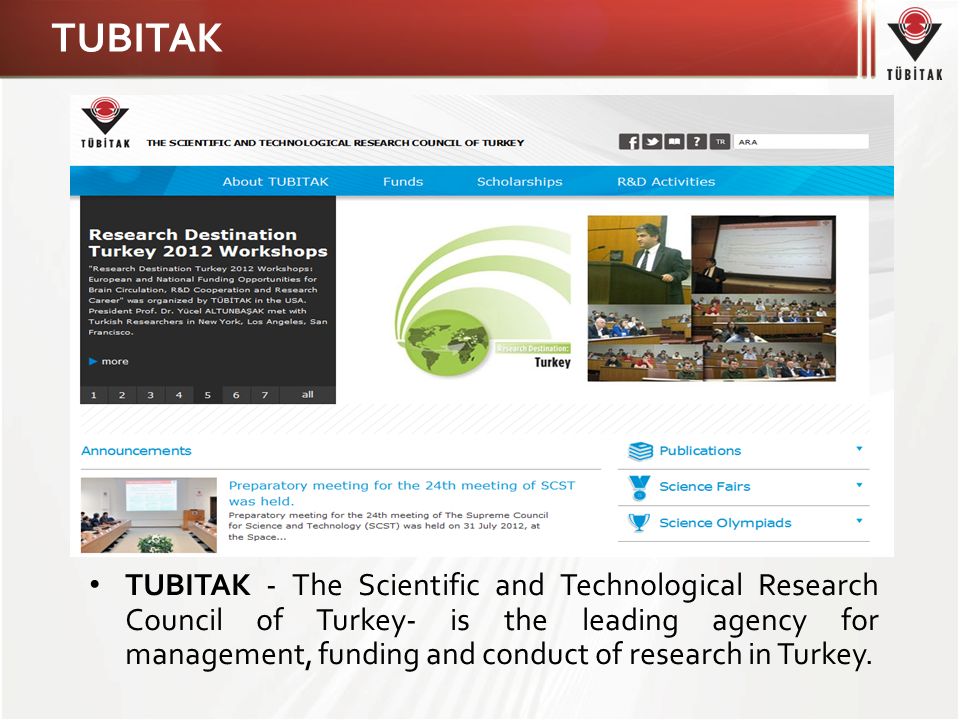Viewport: 960px width, 720px height.
Task: Go to slide 4 in the carousel pager
Action: [179, 395]
